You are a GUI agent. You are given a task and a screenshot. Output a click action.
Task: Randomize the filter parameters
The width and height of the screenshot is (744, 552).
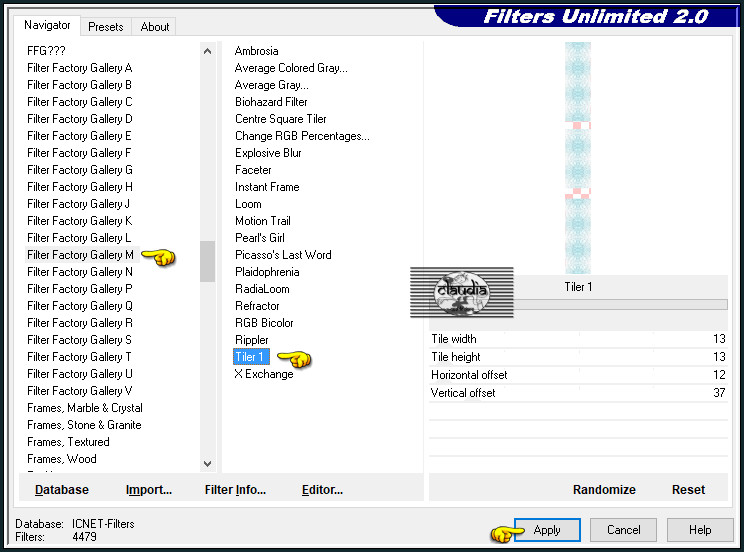604,489
